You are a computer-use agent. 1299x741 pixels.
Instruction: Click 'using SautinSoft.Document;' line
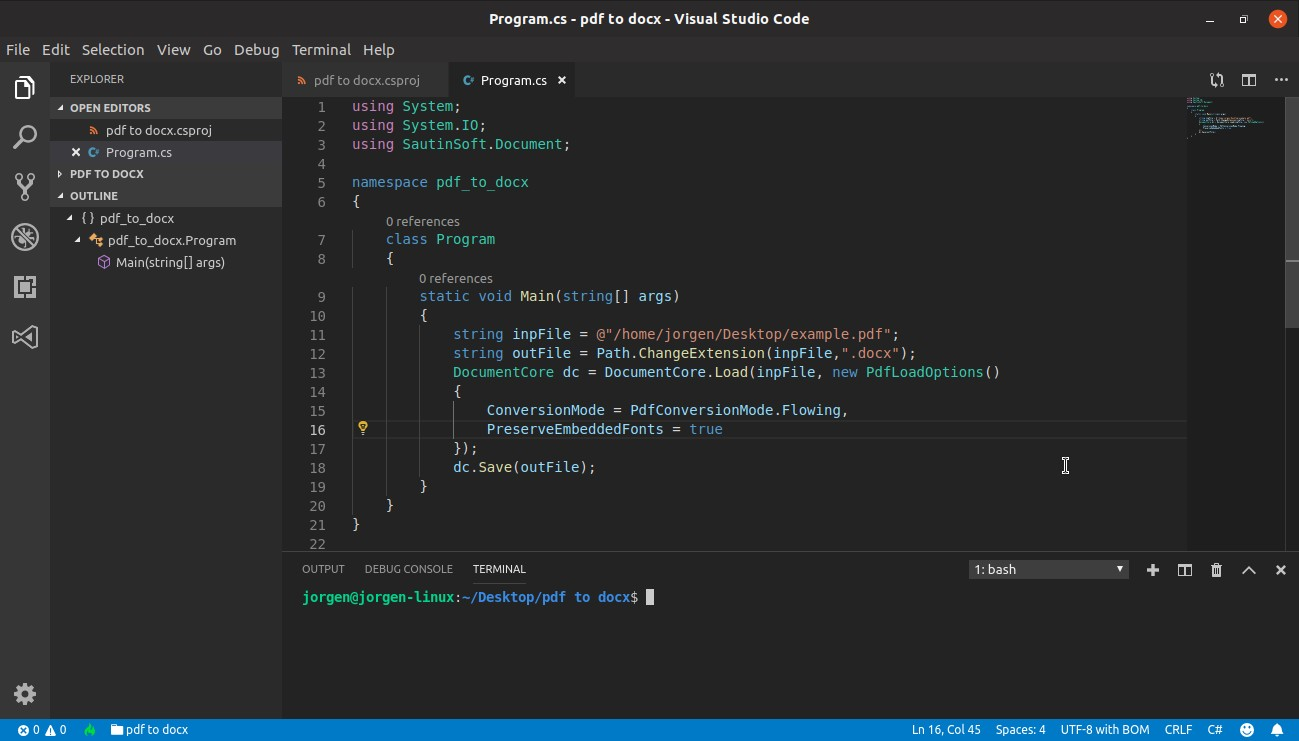coord(461,144)
